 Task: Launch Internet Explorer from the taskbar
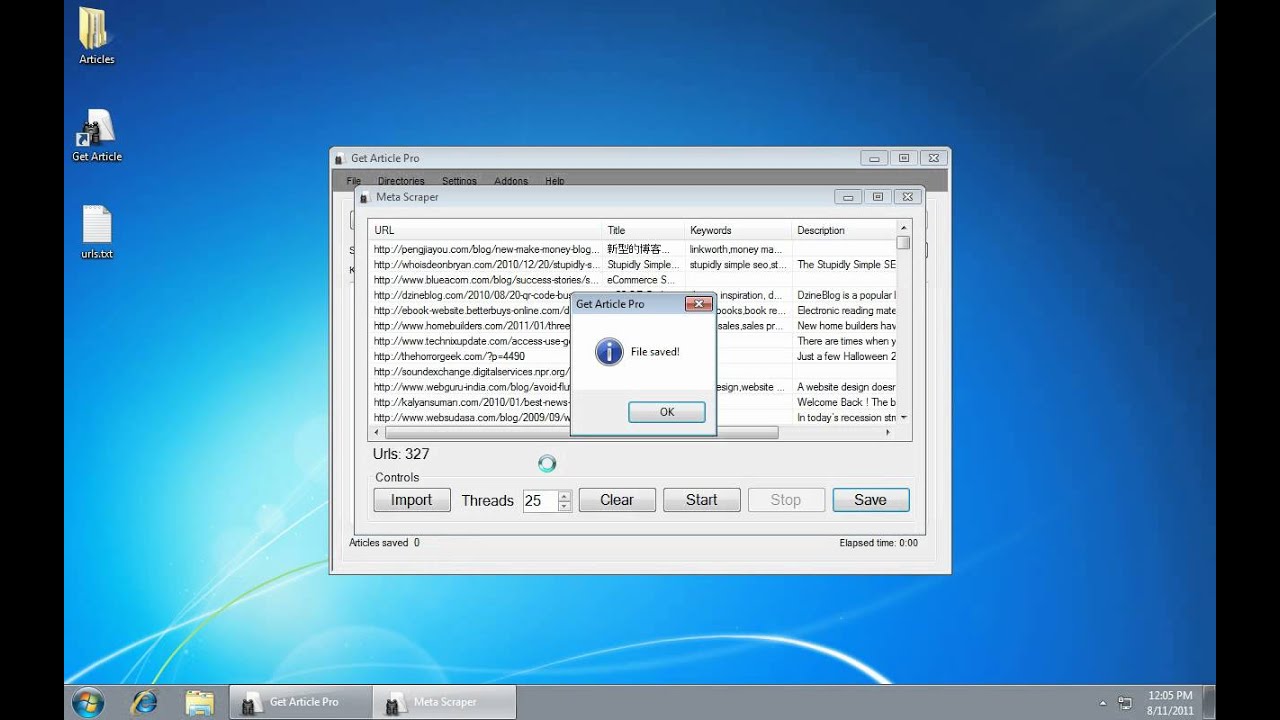pyautogui.click(x=143, y=702)
